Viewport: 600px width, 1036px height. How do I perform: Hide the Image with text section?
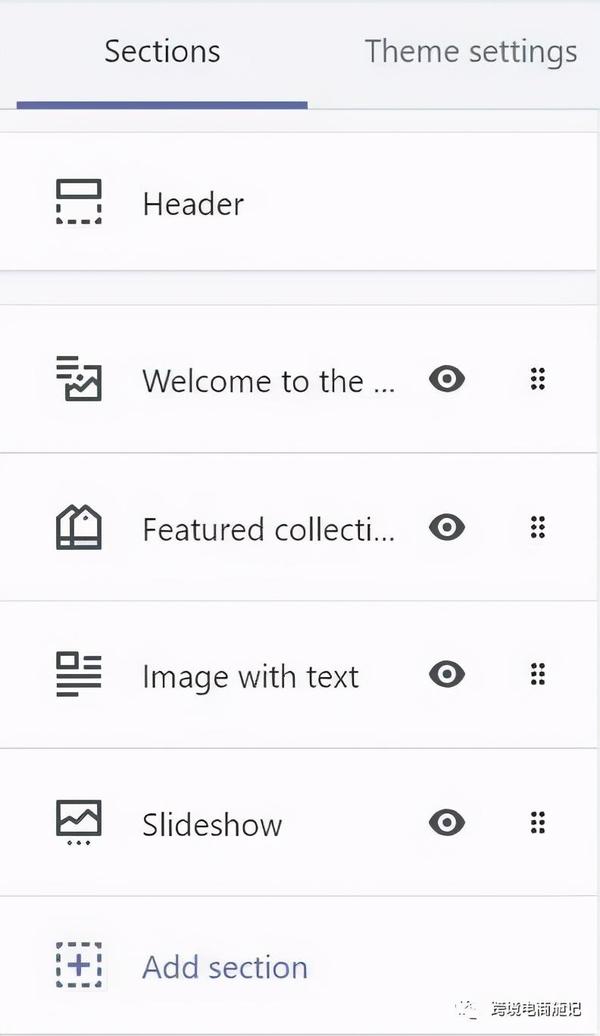447,675
